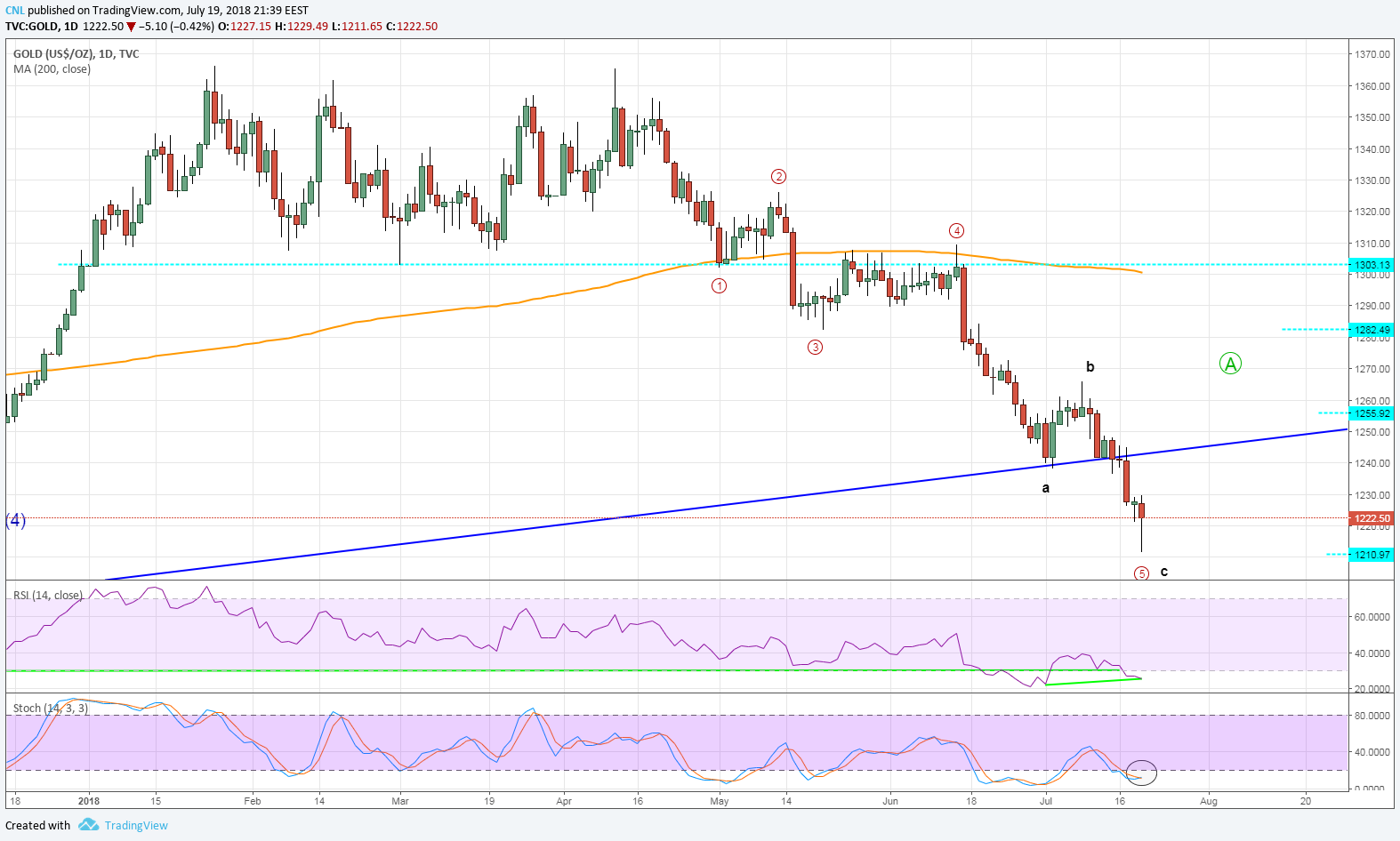Select the TVC:GOLD, 1D symbol label
Image resolution: width=1400 pixels, height=841 pixels.
coord(42,27)
